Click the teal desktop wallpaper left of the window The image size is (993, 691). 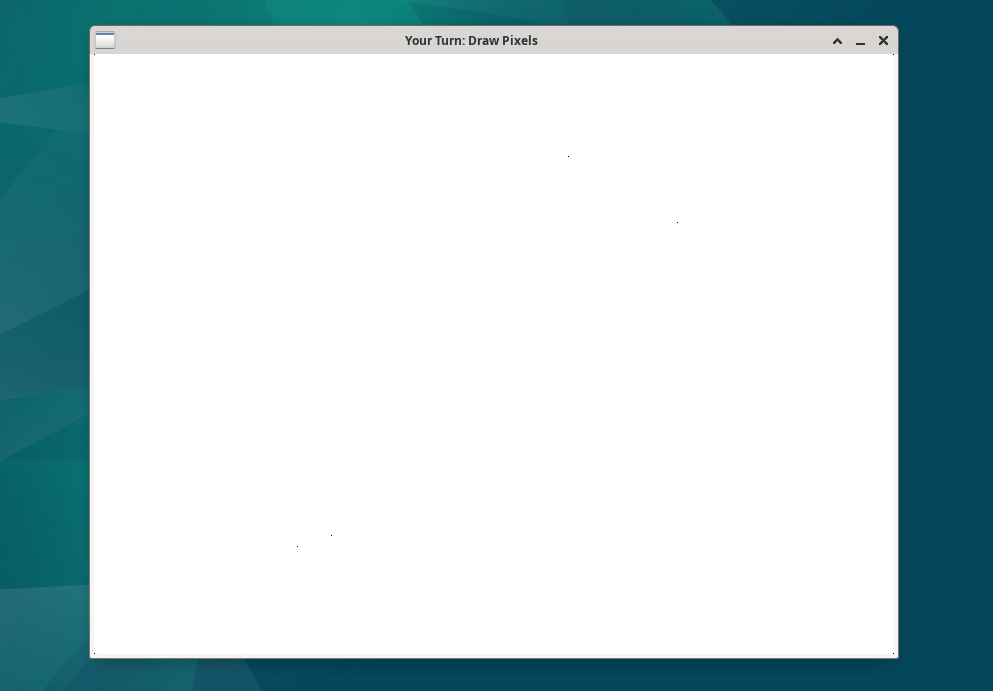pos(45,350)
